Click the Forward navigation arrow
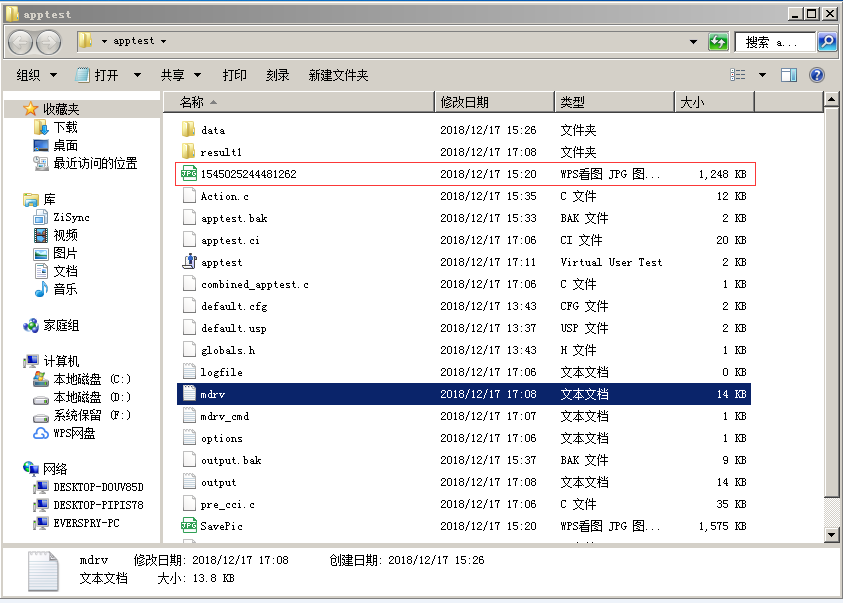The height and width of the screenshot is (603, 843). 49,42
